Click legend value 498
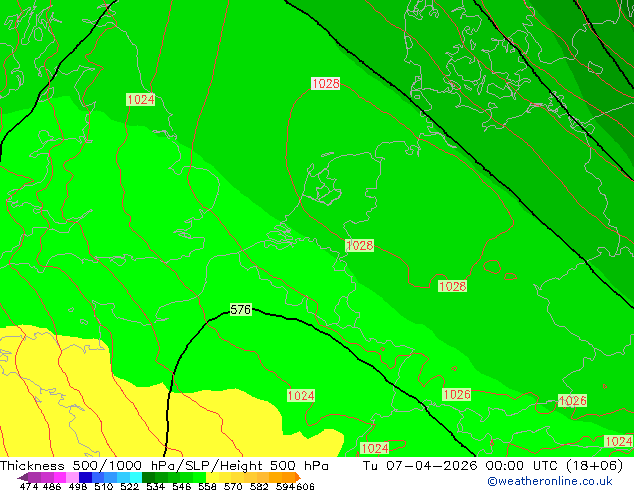 pyautogui.click(x=78, y=486)
